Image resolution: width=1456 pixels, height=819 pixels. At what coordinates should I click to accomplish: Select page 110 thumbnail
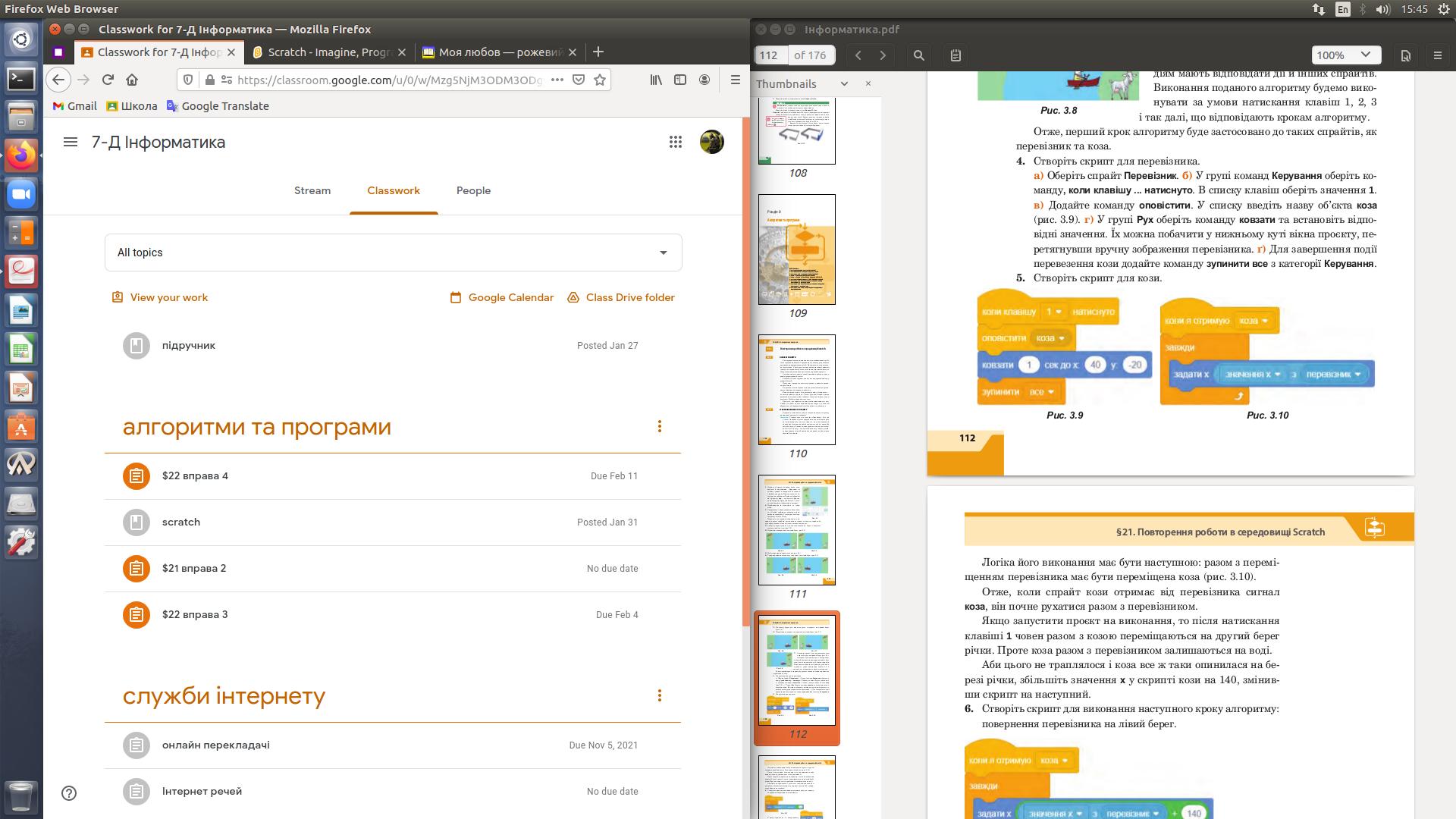coord(797,390)
